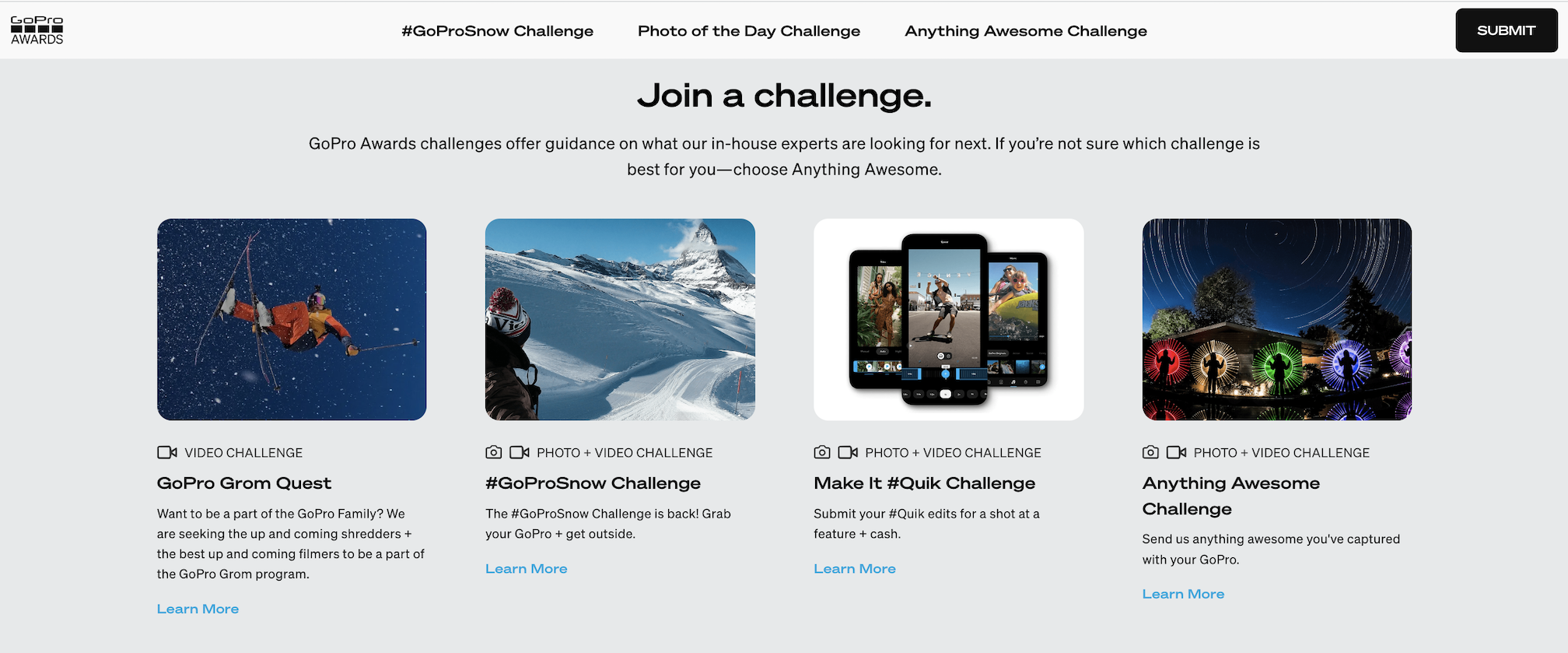
Task: Open the snowy Matterhorn mountain thumbnail
Action: (620, 319)
